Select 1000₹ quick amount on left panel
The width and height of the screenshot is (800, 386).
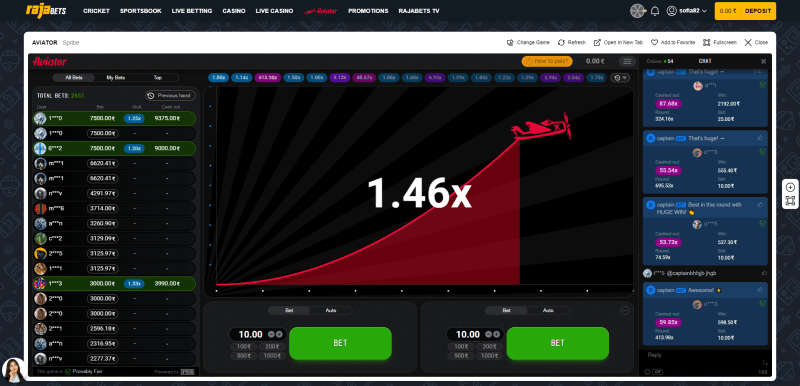pyautogui.click(x=272, y=356)
